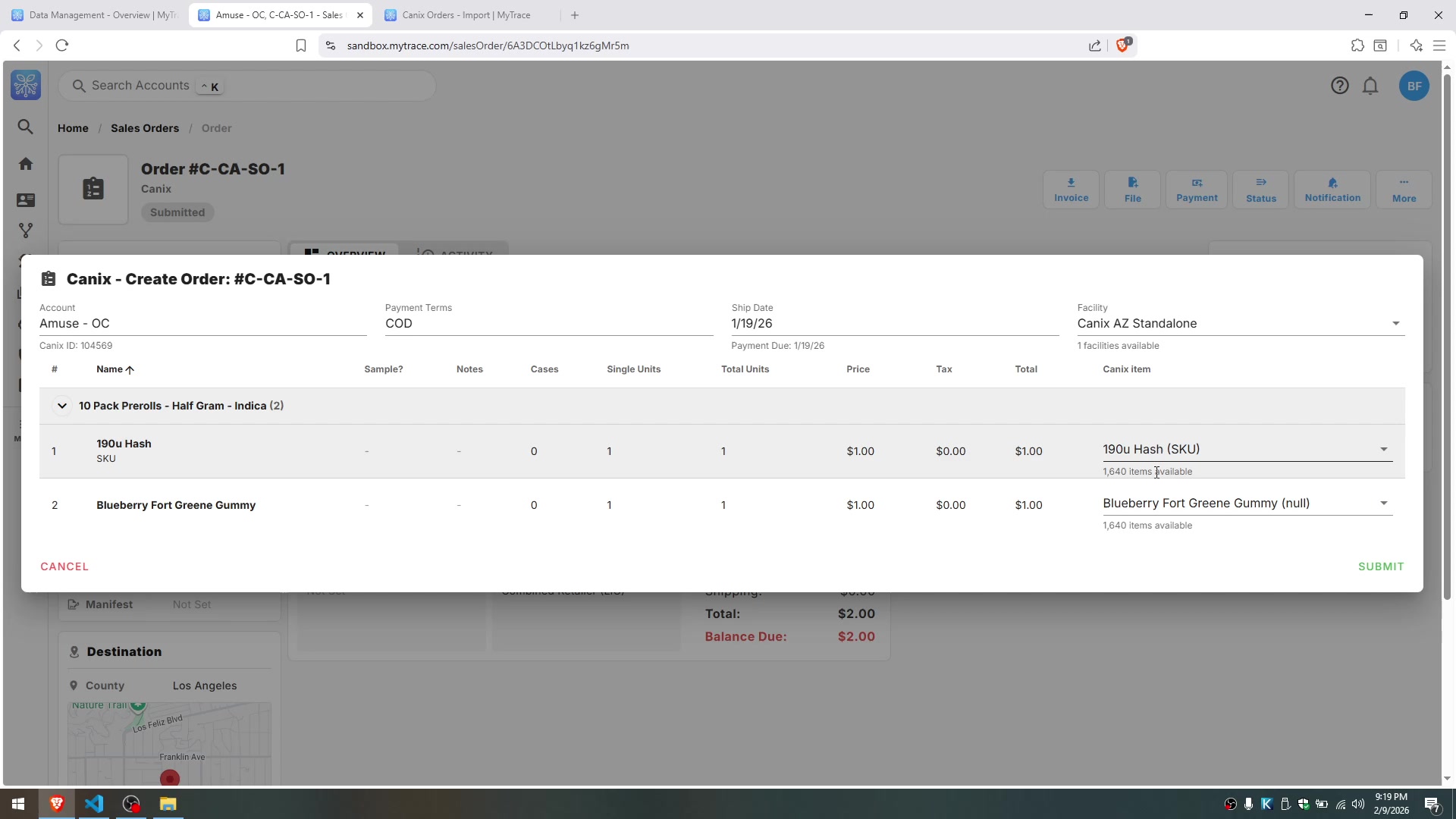Open browser extensions puzzle icon
Viewport: 1456px width, 819px height.
[1357, 45]
